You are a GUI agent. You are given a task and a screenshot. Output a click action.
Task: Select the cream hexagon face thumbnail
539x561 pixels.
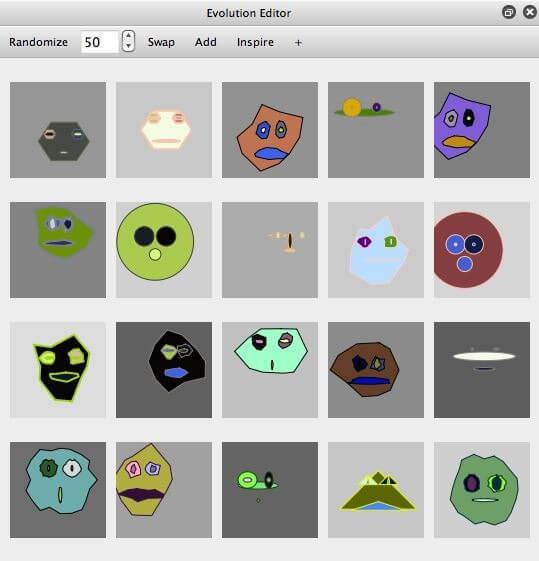click(x=164, y=130)
